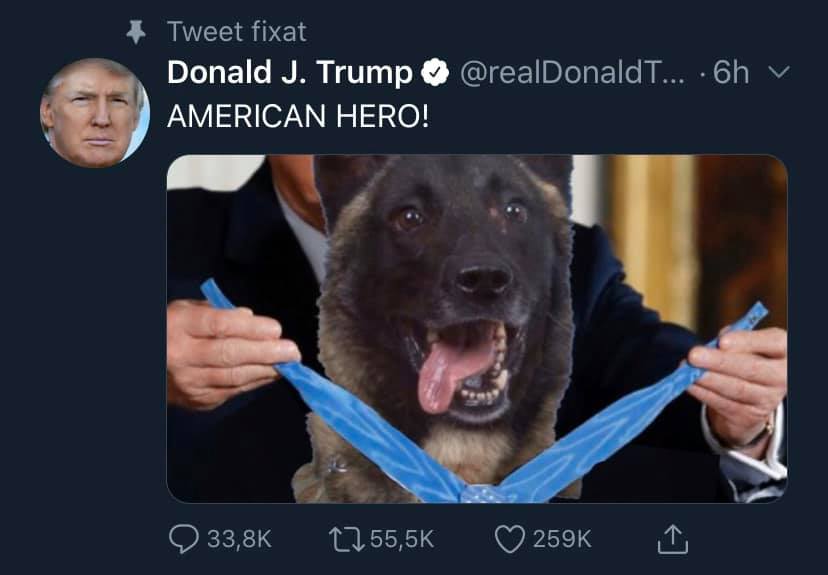Open the reply speech bubble icon
828x575 pixels.
[183, 539]
